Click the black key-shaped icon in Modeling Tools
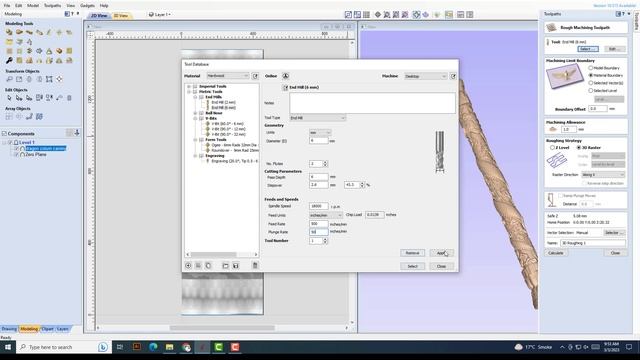This screenshot has width=640, height=360. (9, 60)
